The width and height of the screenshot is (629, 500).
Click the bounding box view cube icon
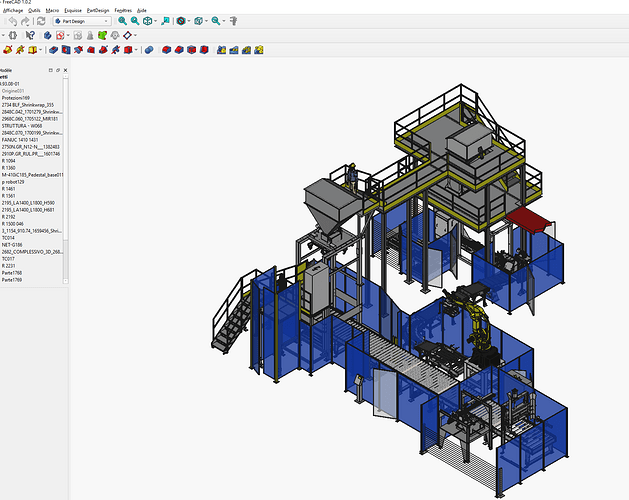[x=199, y=21]
